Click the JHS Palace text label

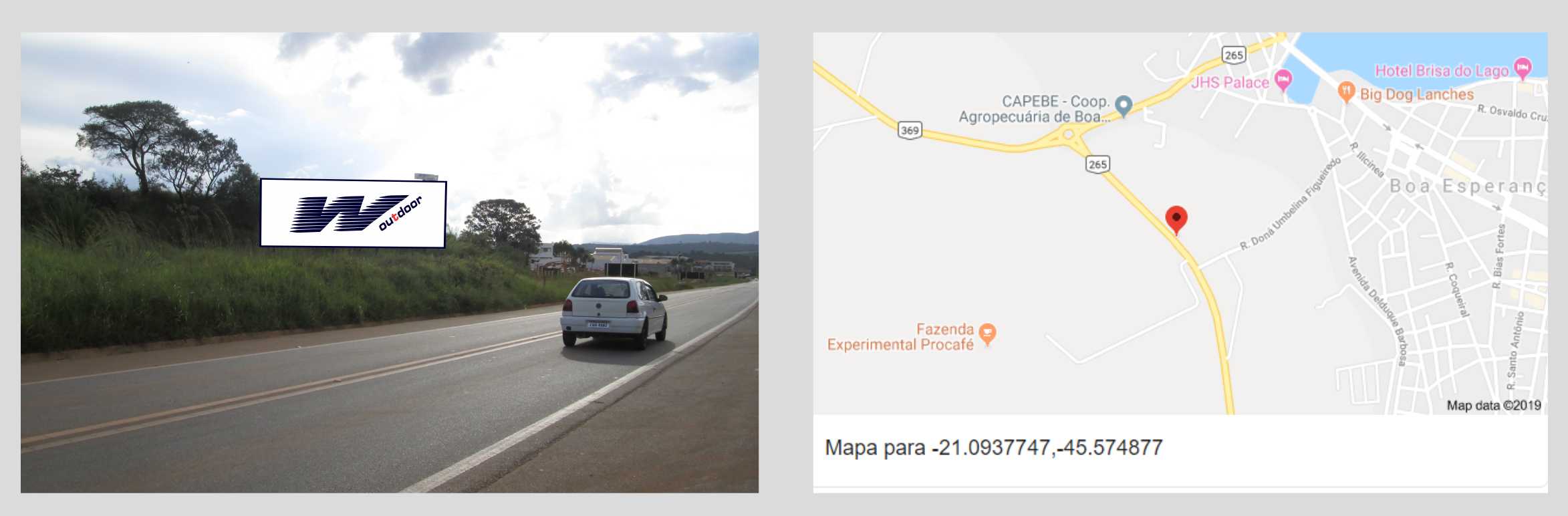[1230, 82]
